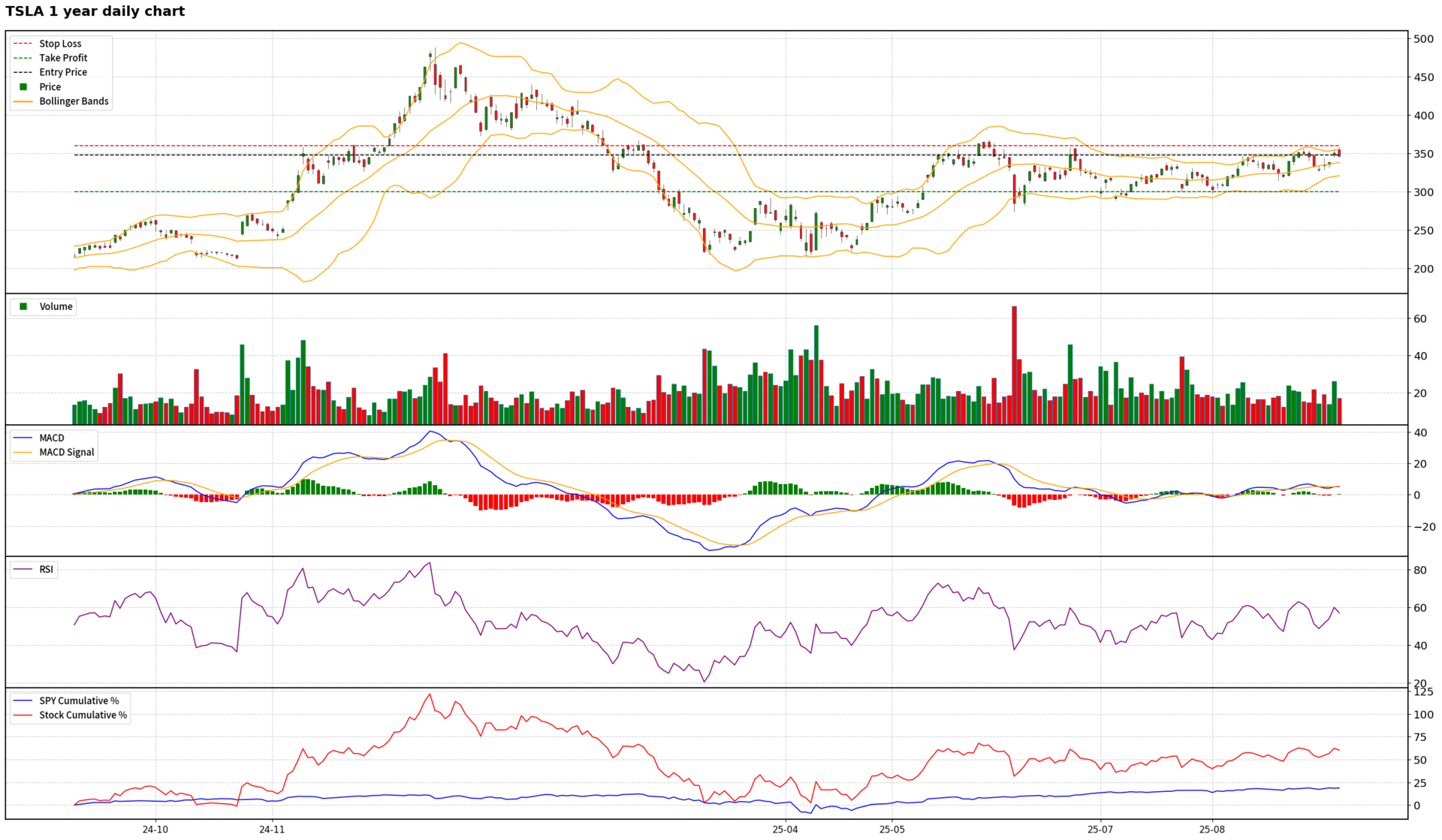The height and width of the screenshot is (840, 1442).
Task: Click the tallest red volume bar
Action: pyautogui.click(x=1014, y=364)
